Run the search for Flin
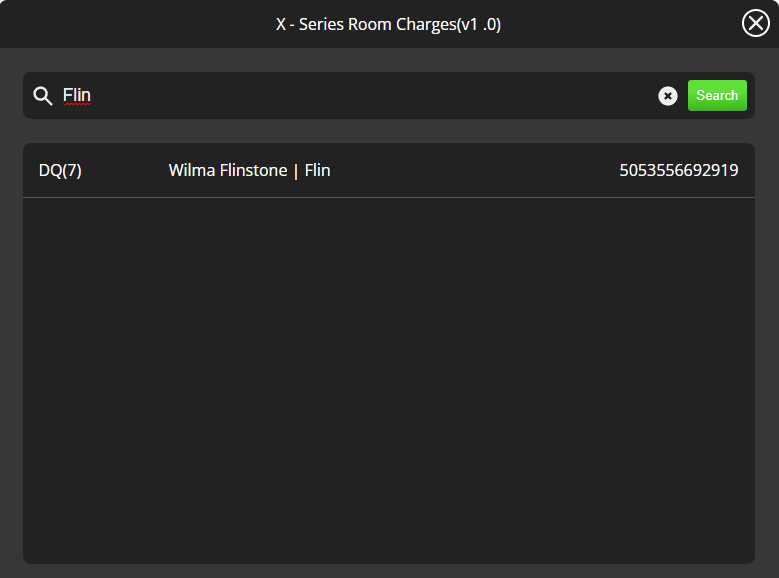 click(717, 96)
